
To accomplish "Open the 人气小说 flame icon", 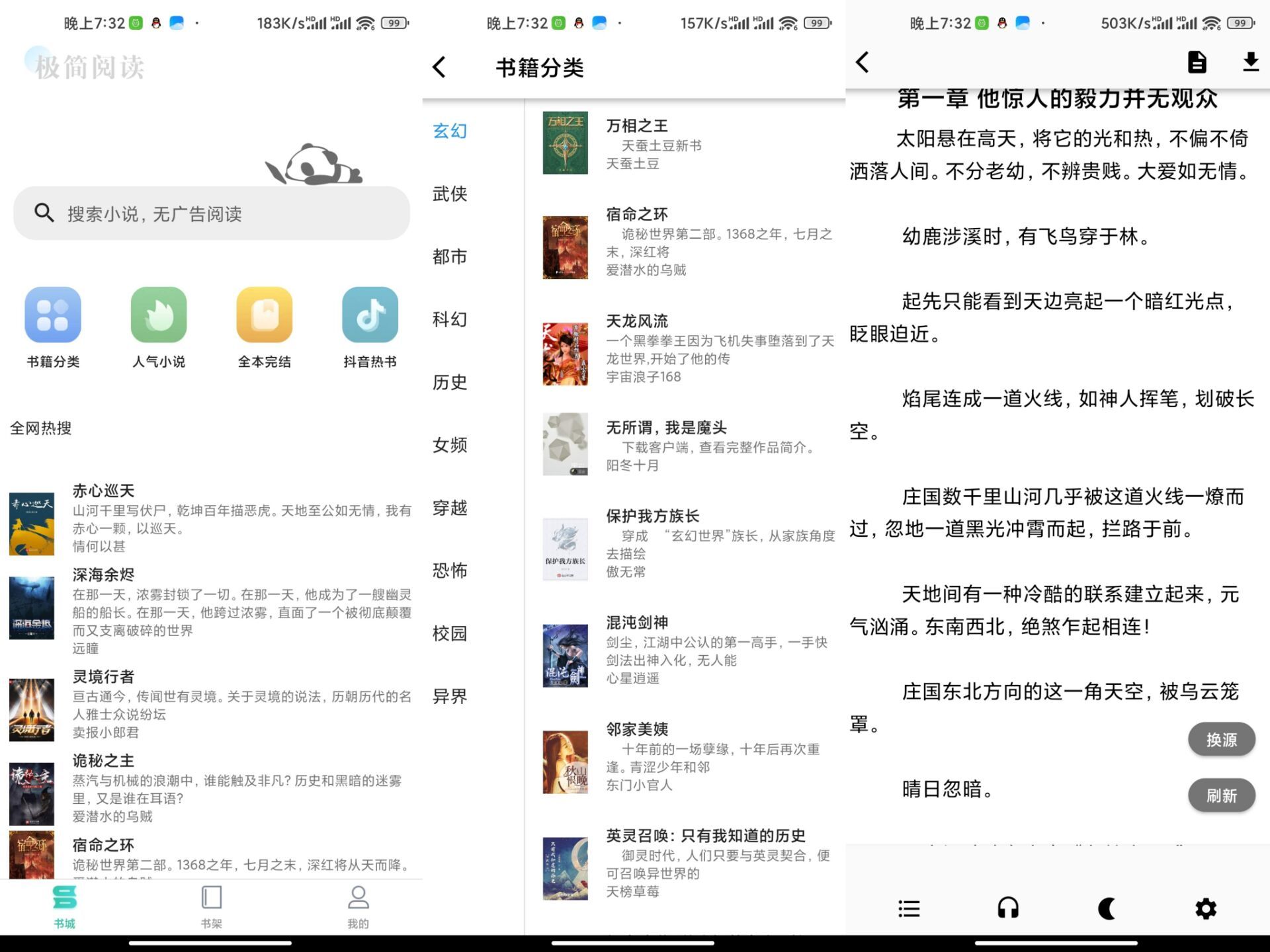I will coord(159,315).
